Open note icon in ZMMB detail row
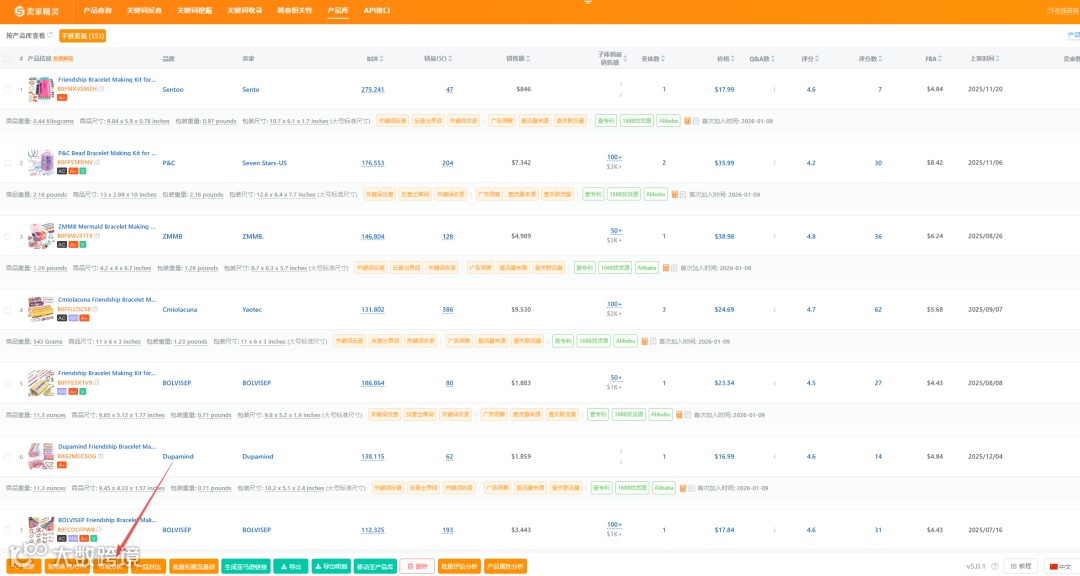This screenshot has width=1080, height=576. point(674,268)
